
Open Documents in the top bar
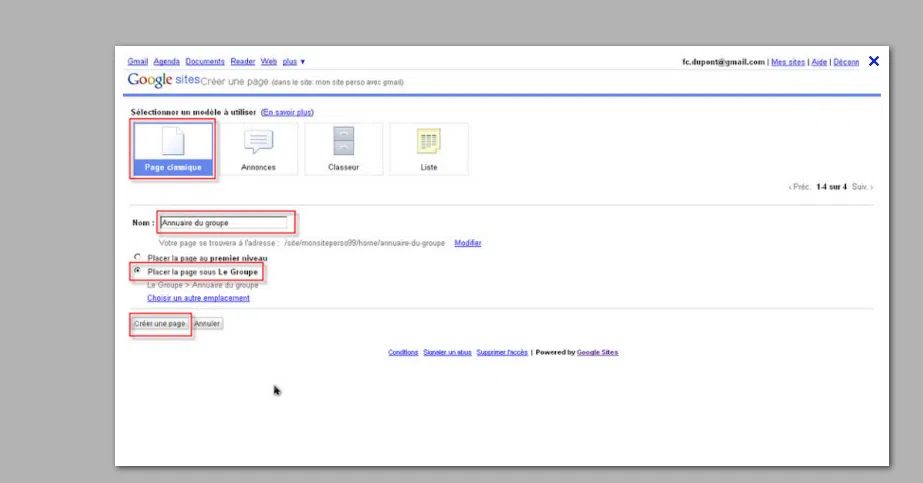click(205, 61)
